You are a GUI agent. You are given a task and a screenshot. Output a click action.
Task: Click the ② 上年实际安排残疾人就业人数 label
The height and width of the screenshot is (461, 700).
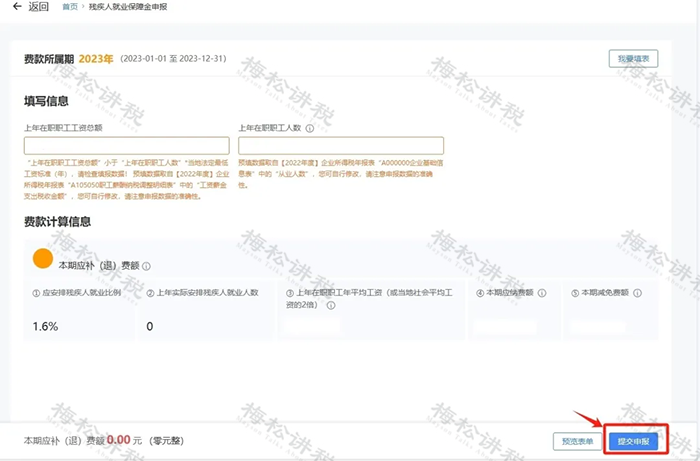pyautogui.click(x=202, y=293)
